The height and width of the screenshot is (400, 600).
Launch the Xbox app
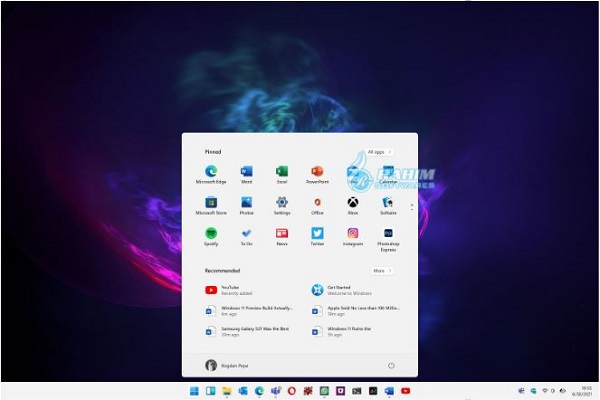coord(352,203)
